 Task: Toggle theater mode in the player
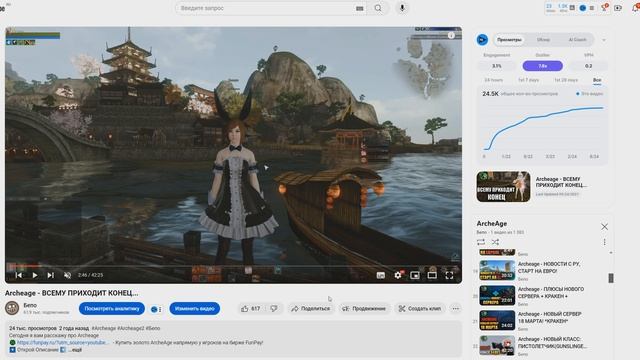(x=432, y=276)
